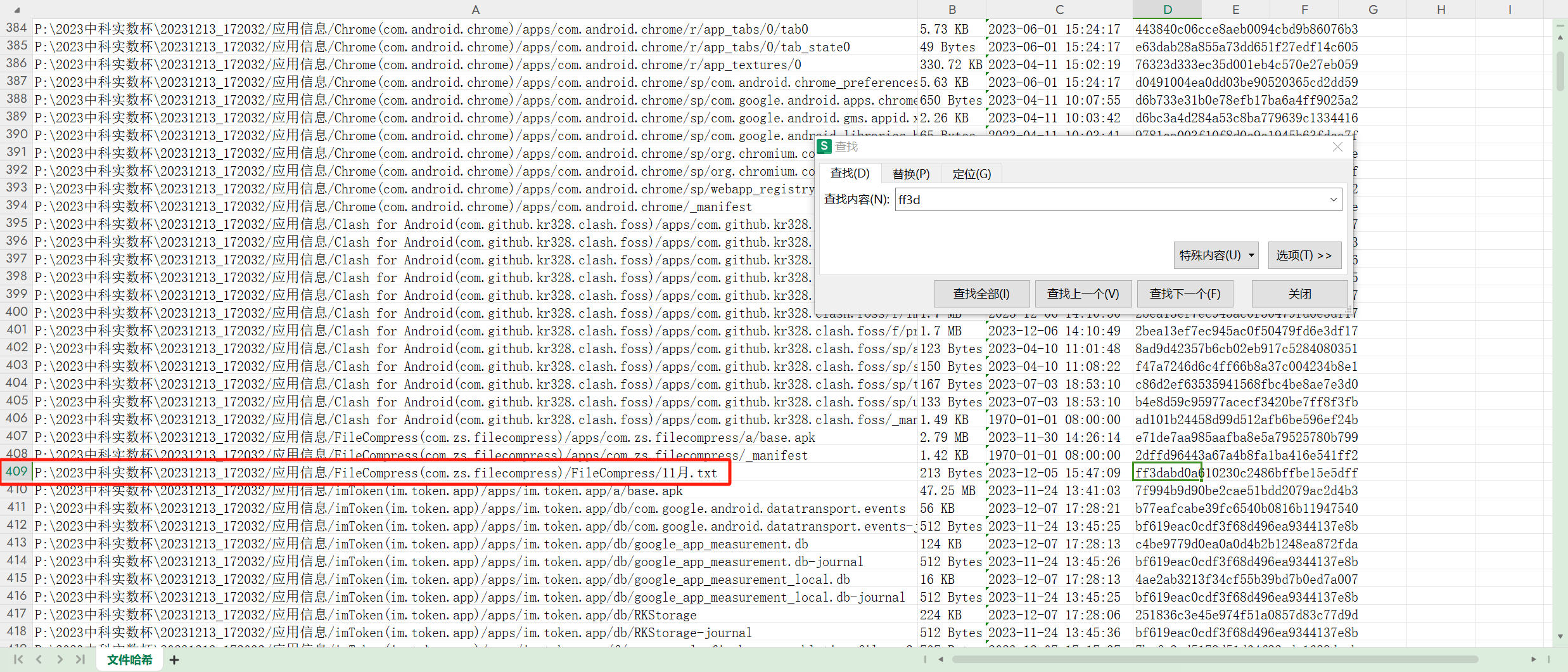
Task: Click the 47.25 MB size cell
Action: click(x=952, y=491)
